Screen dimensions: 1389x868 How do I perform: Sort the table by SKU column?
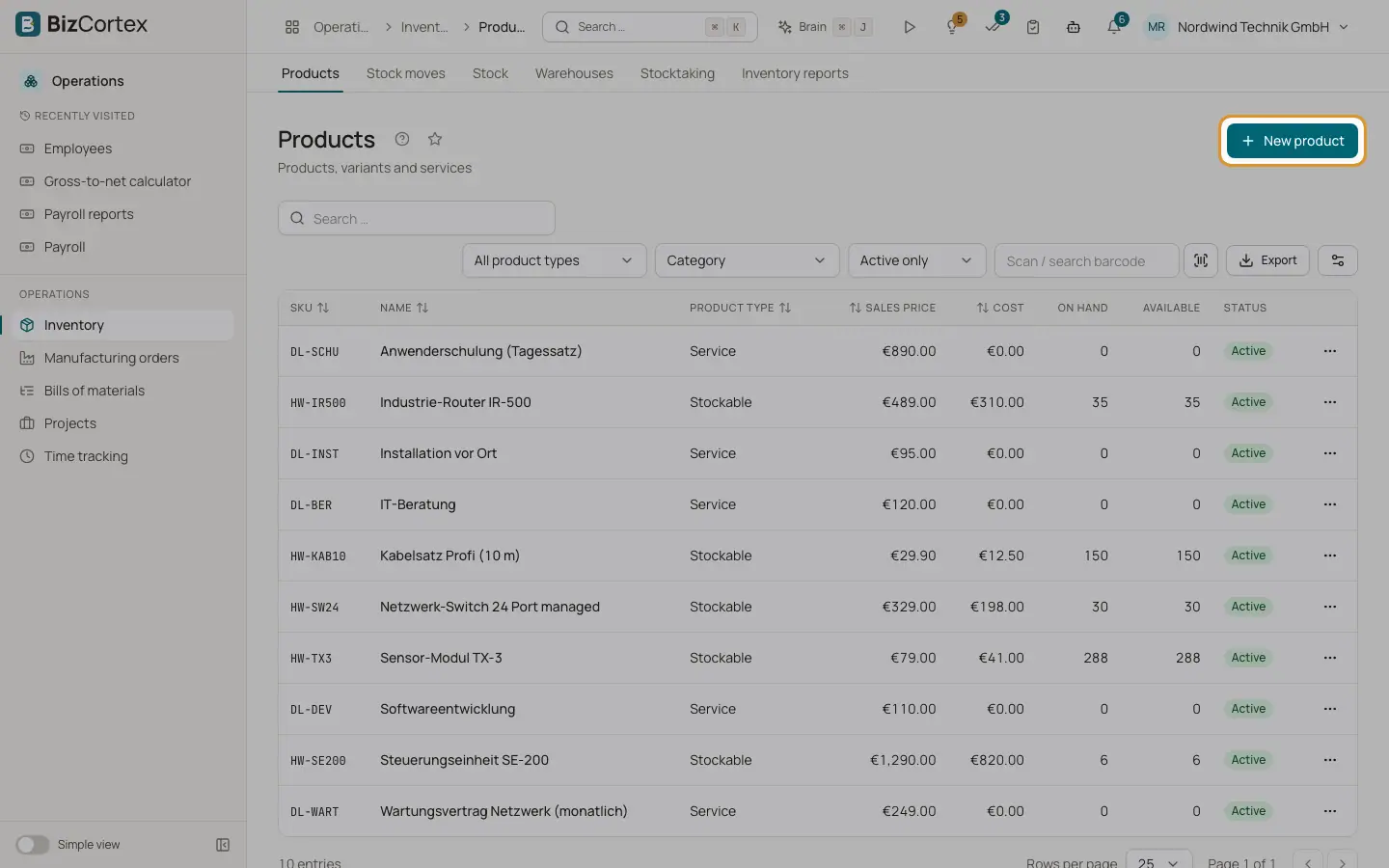pyautogui.click(x=310, y=308)
